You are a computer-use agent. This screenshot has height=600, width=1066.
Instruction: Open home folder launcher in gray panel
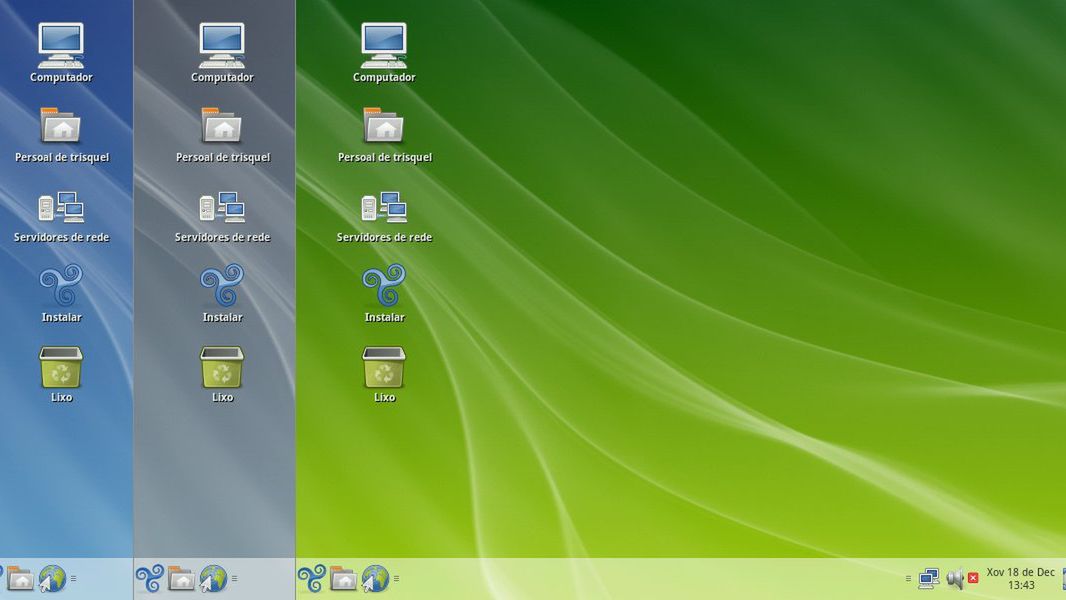[182, 578]
